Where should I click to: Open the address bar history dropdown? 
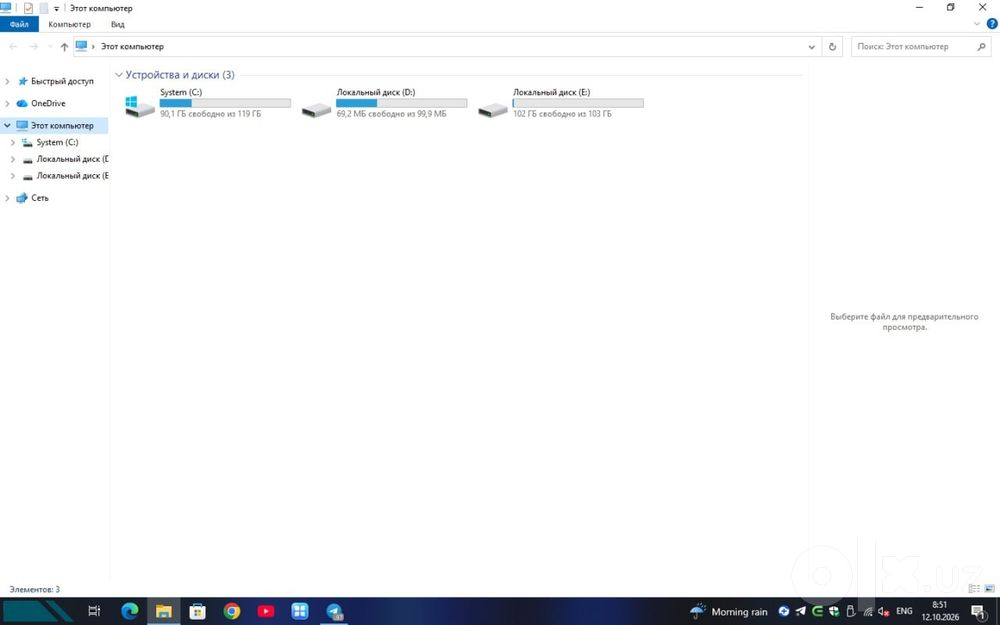point(811,47)
